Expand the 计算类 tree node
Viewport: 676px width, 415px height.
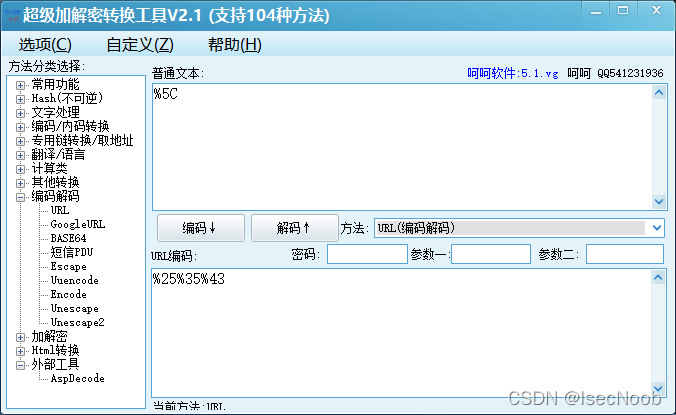click(x=20, y=169)
